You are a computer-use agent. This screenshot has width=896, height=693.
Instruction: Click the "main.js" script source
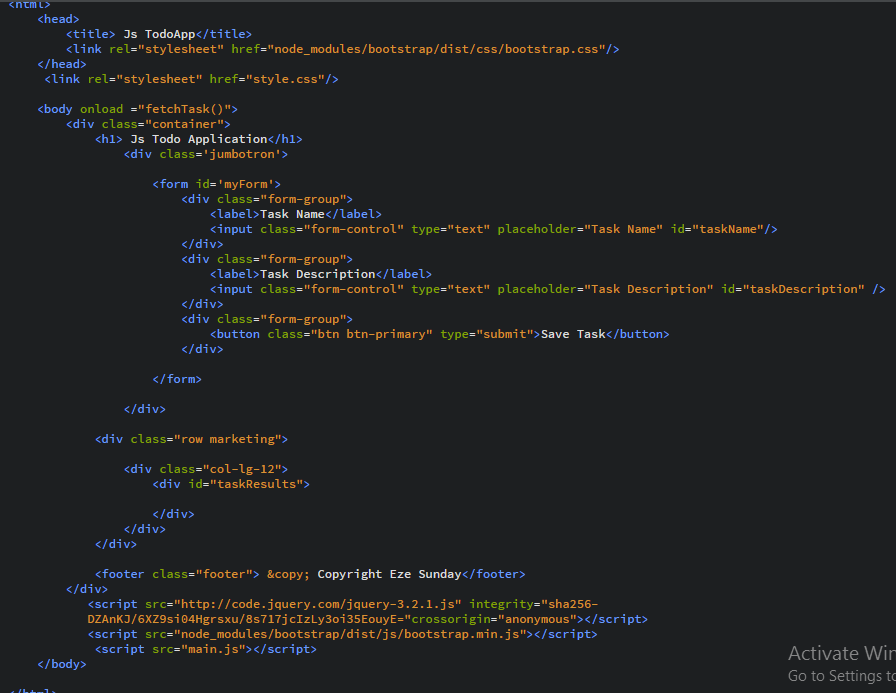coord(213,649)
